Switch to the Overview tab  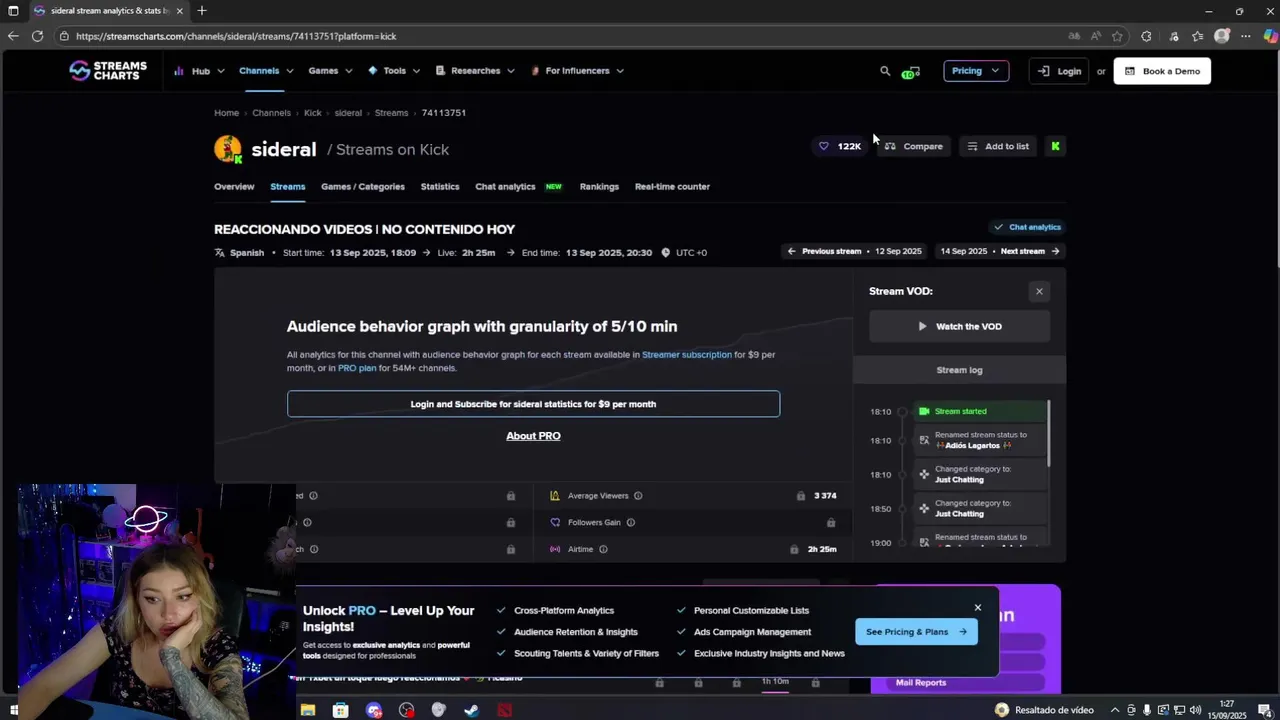tap(234, 187)
